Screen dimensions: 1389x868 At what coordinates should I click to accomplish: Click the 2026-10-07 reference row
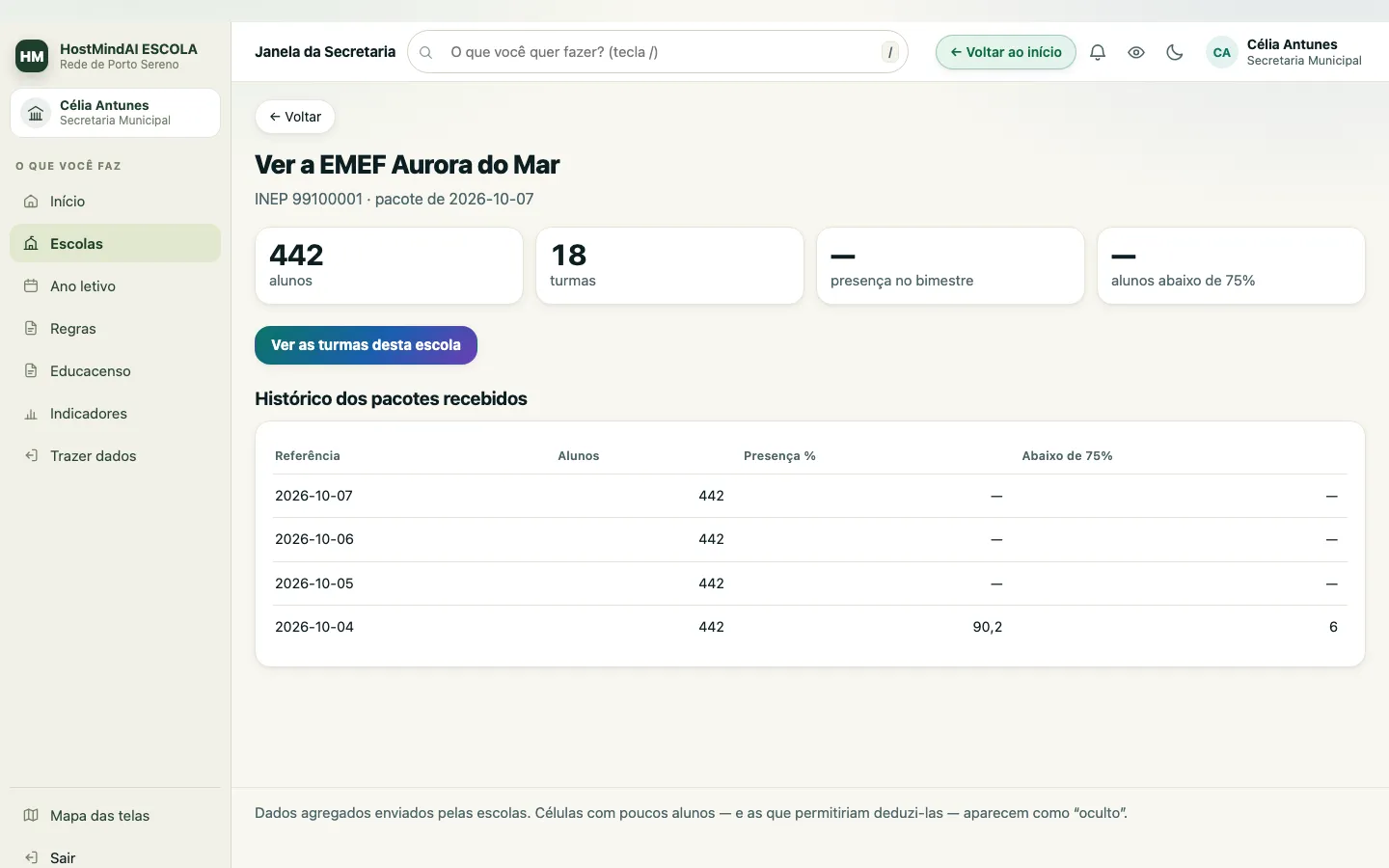[810, 496]
